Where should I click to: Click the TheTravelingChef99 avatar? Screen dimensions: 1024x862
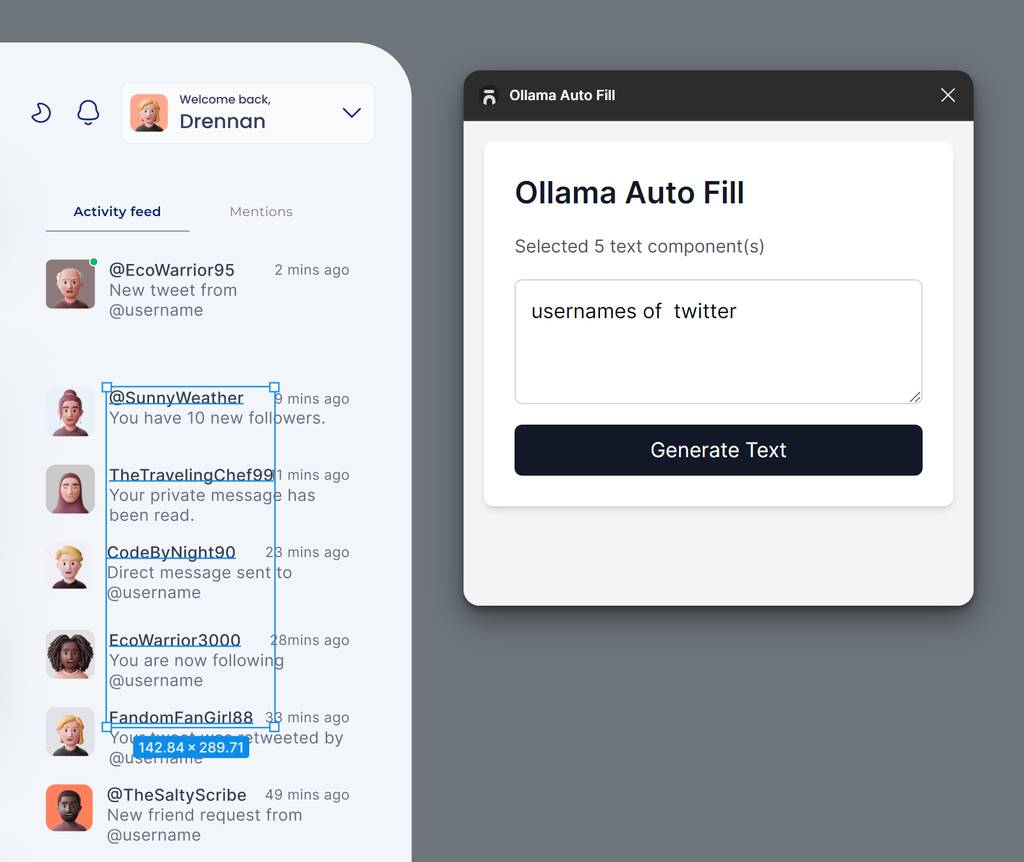click(x=70, y=489)
